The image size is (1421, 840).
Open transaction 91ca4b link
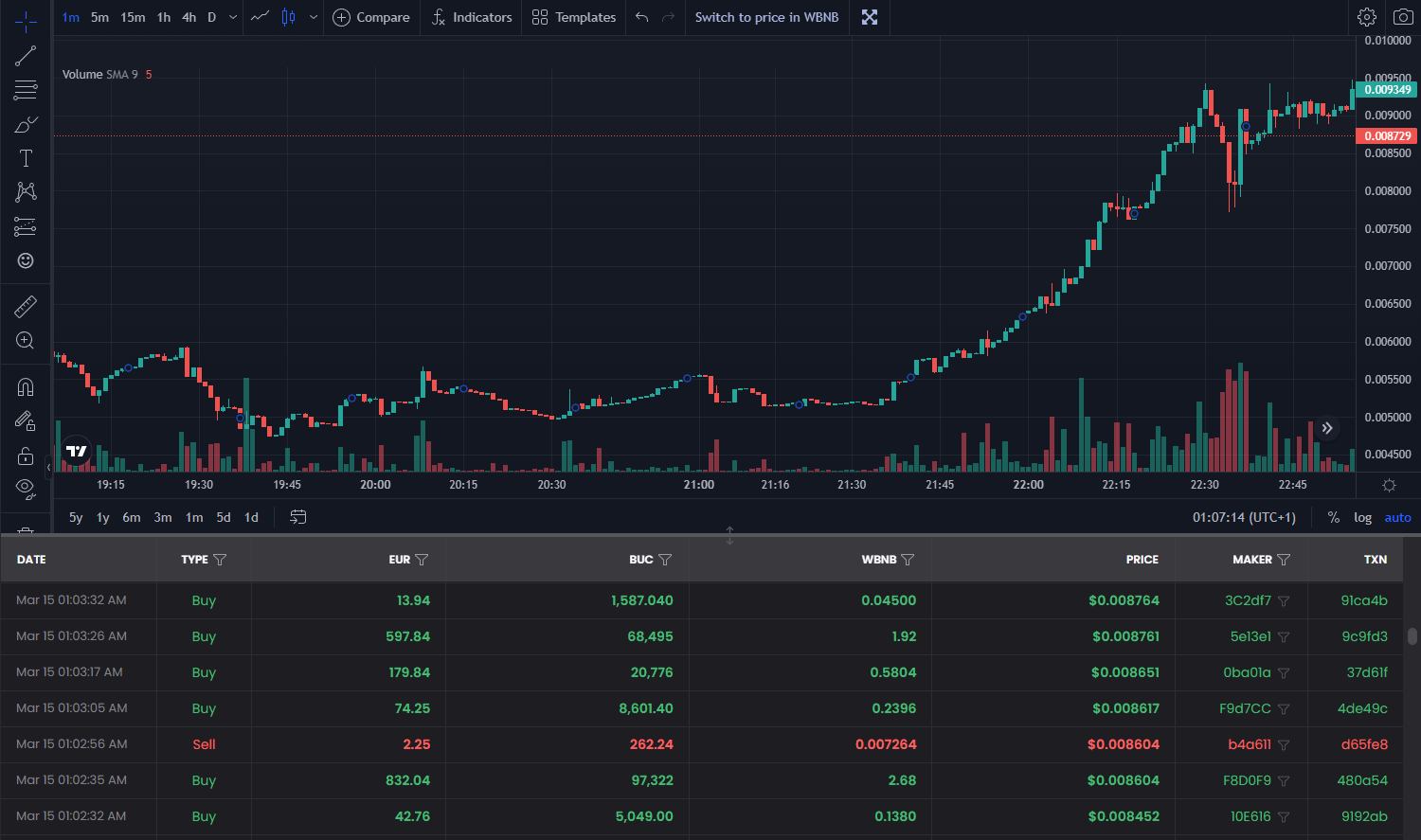[x=1364, y=600]
